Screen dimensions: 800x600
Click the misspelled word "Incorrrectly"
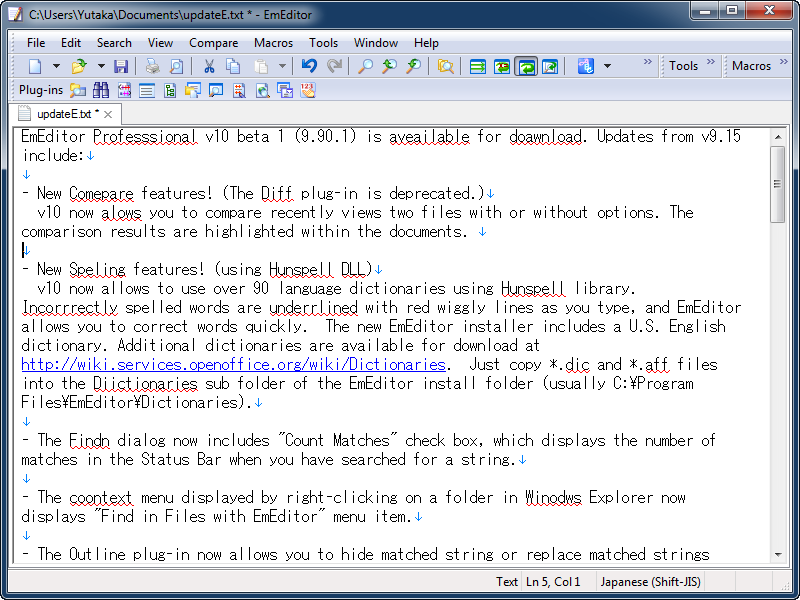pyautogui.click(x=69, y=308)
